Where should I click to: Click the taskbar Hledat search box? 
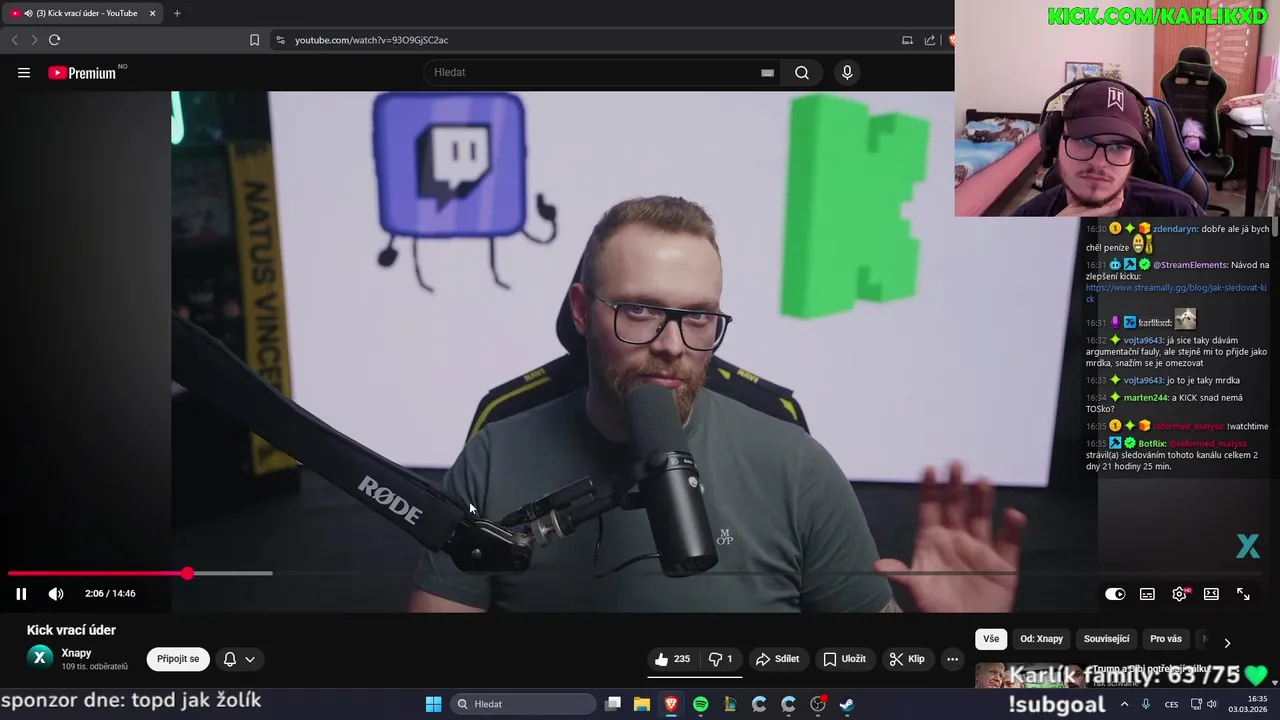[x=522, y=704]
